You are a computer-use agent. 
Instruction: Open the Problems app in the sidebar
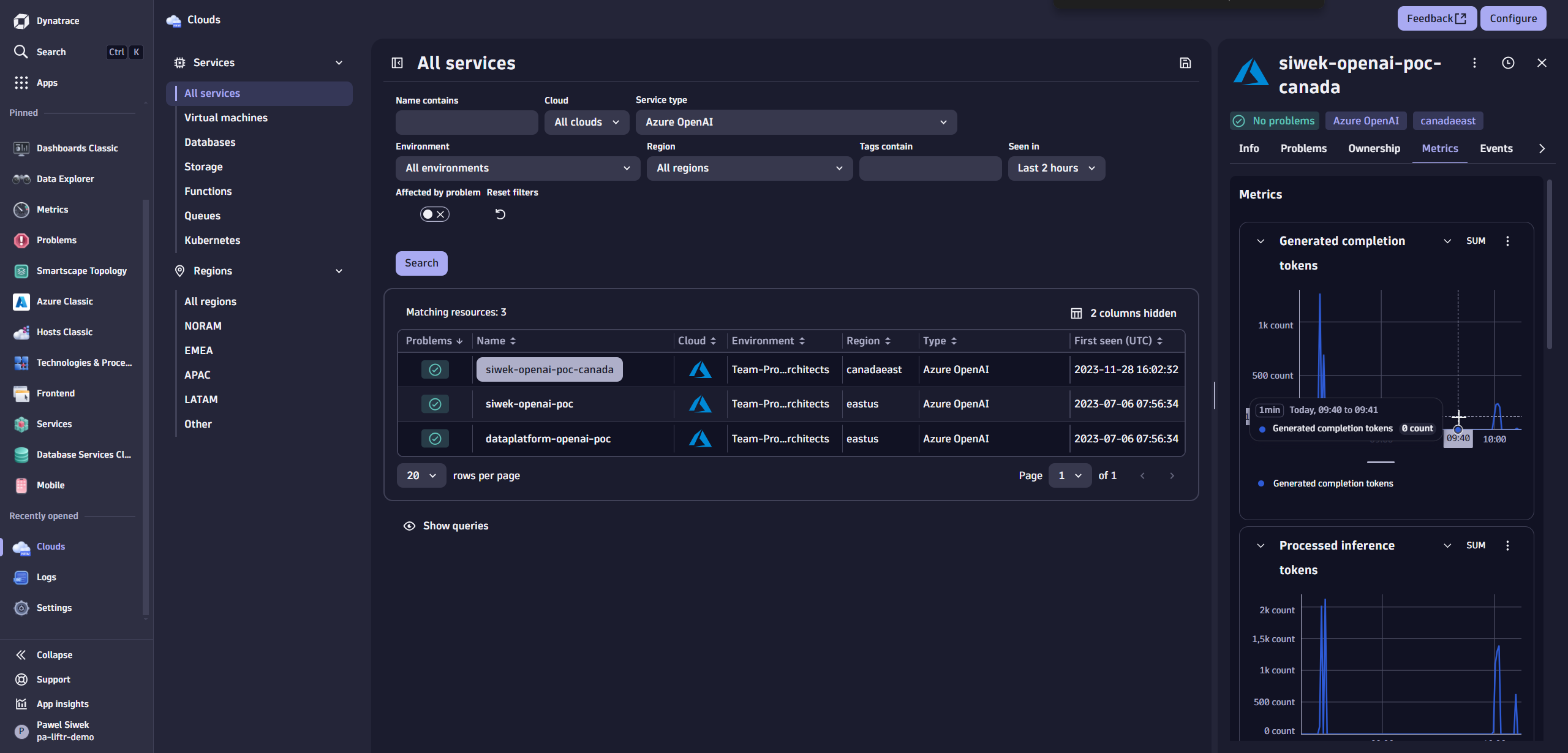(x=56, y=240)
